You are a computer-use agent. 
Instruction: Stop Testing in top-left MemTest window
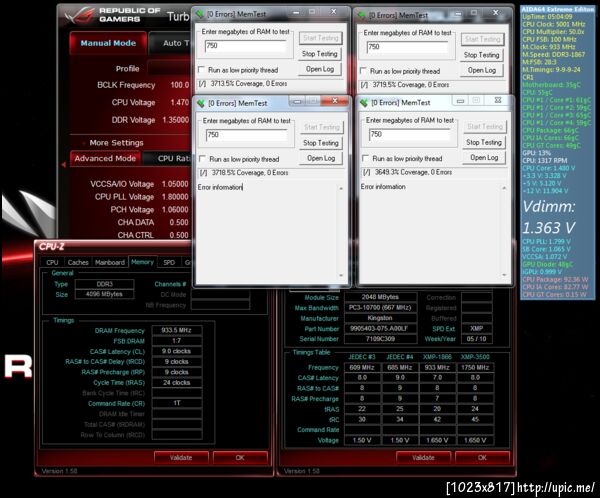click(x=320, y=54)
